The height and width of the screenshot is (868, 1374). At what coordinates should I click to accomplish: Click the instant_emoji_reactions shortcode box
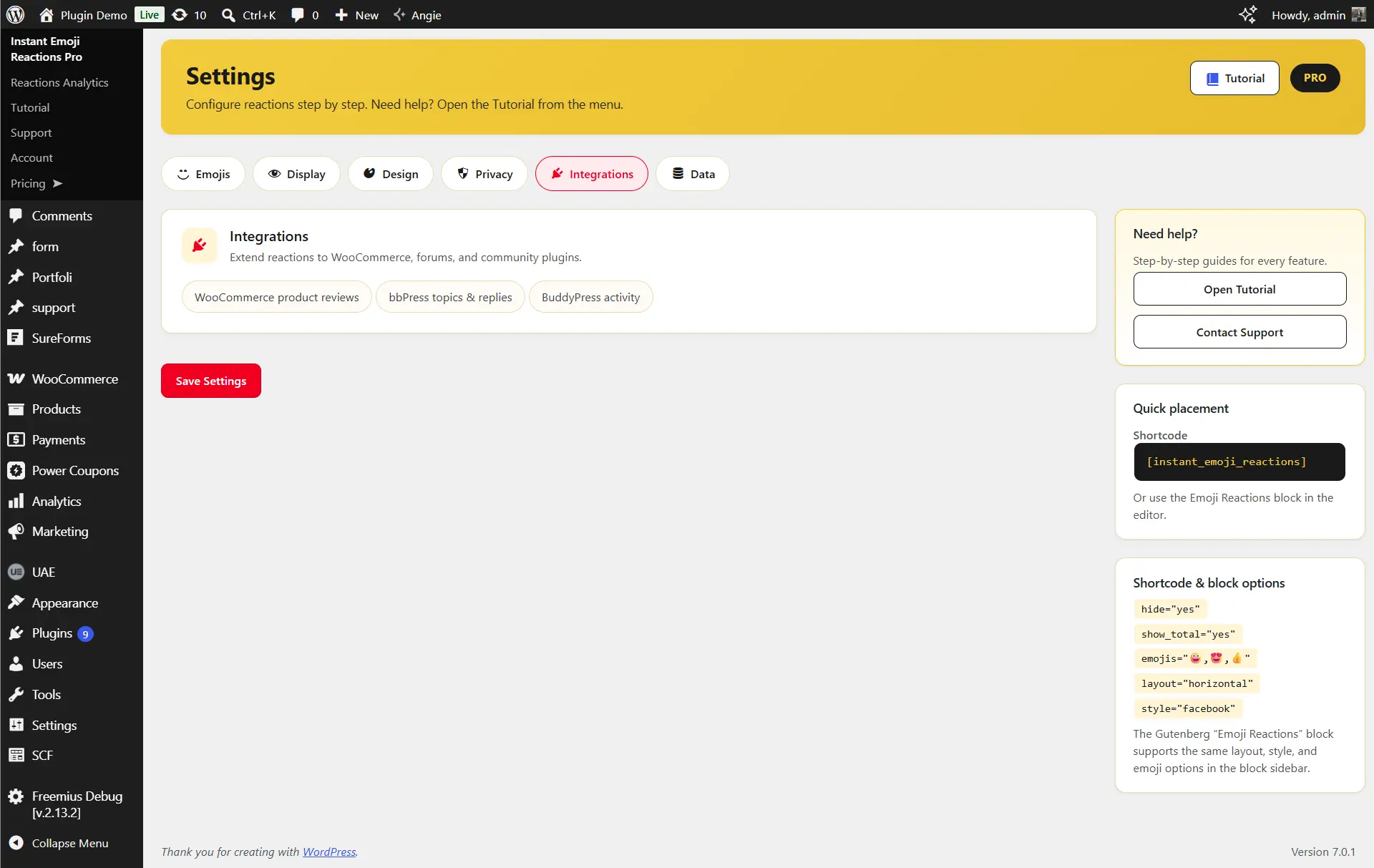point(1239,462)
